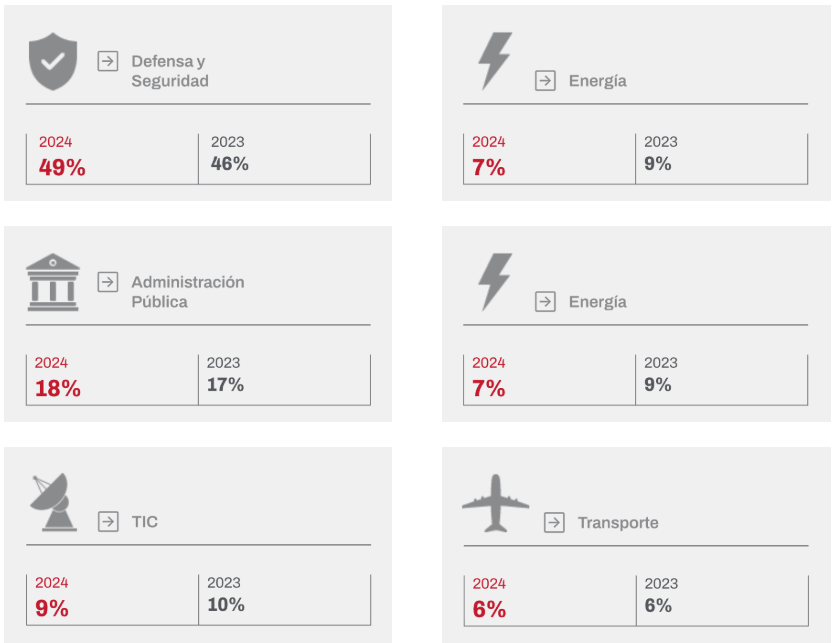Open the TIC sector link
Viewport: 835px width, 643px height.
145,522
